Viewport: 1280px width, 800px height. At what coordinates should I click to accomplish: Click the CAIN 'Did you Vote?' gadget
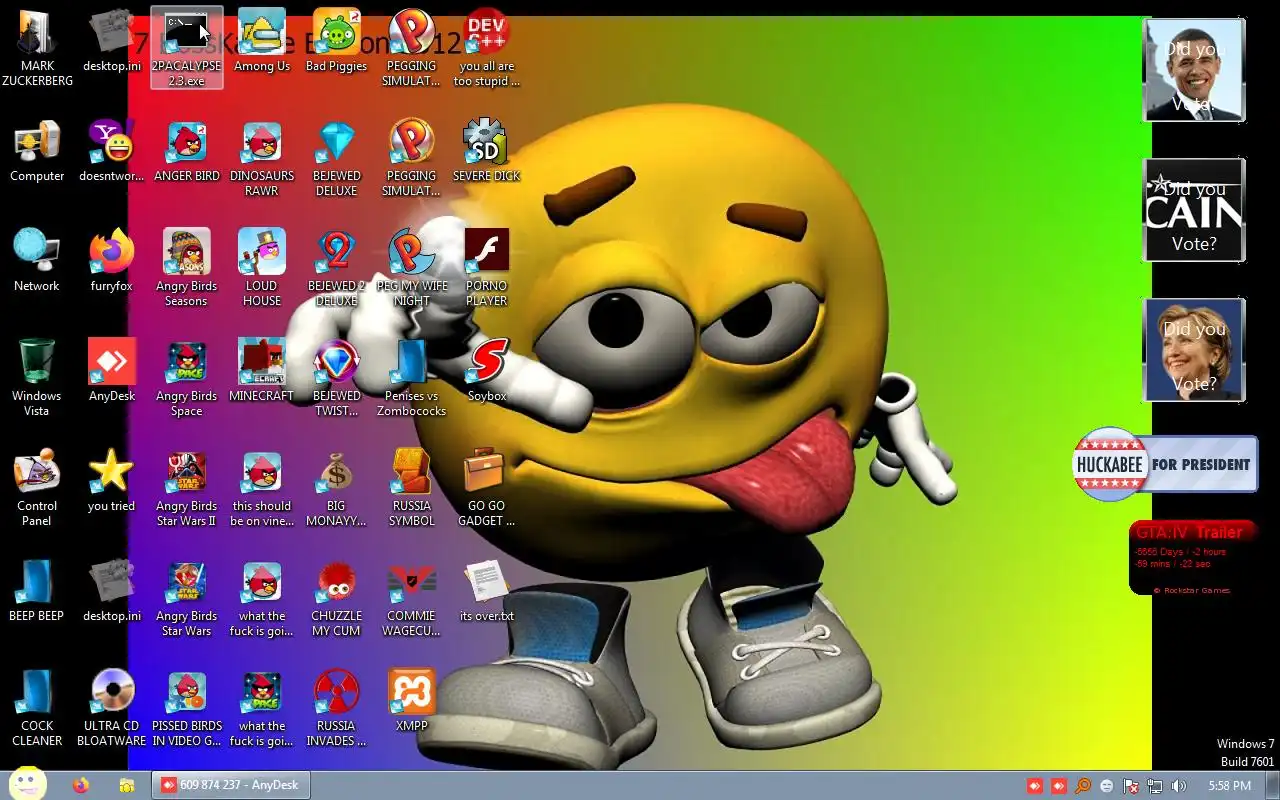click(x=1194, y=210)
